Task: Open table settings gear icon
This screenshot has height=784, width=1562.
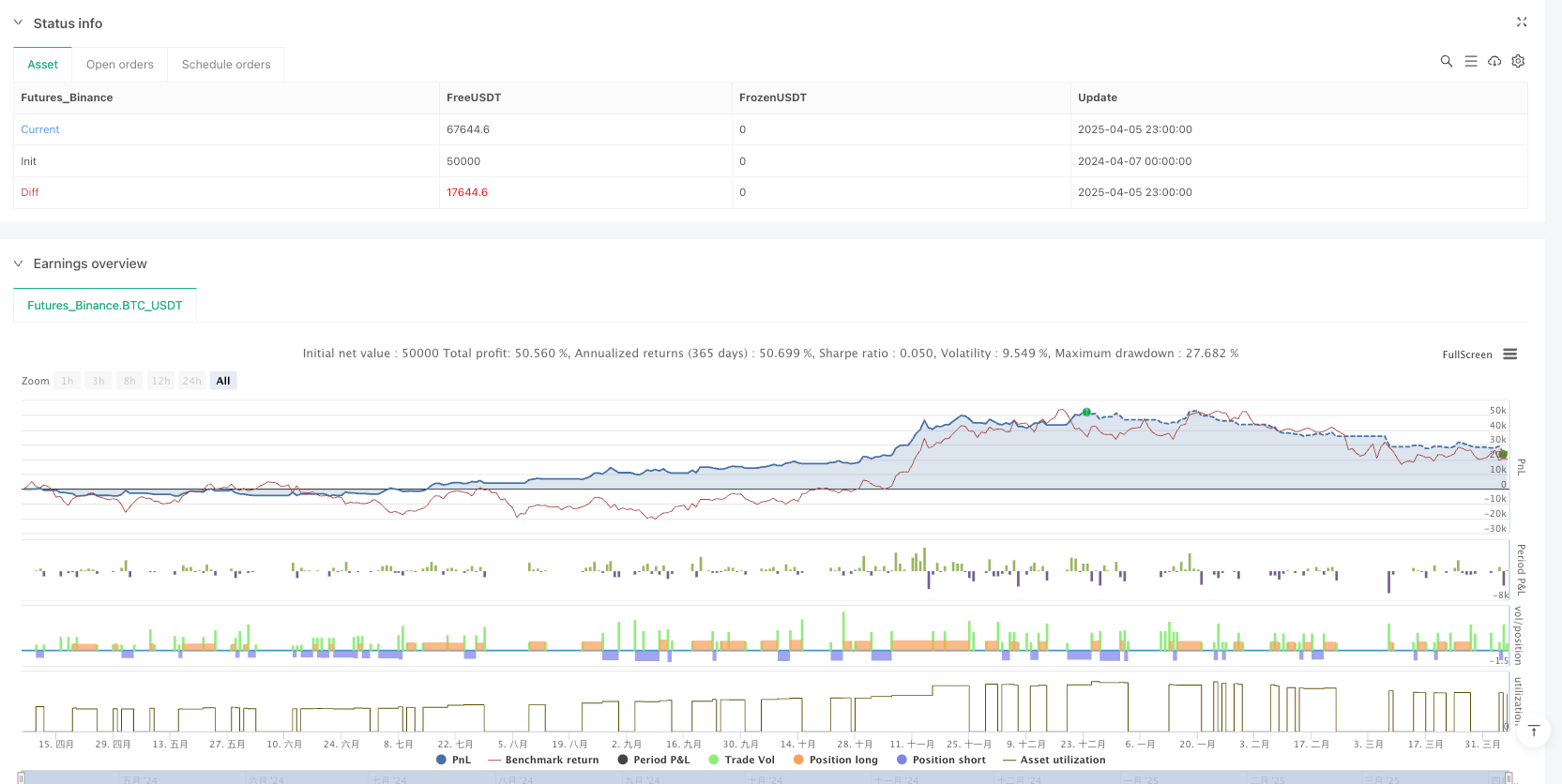Action: coord(1518,61)
